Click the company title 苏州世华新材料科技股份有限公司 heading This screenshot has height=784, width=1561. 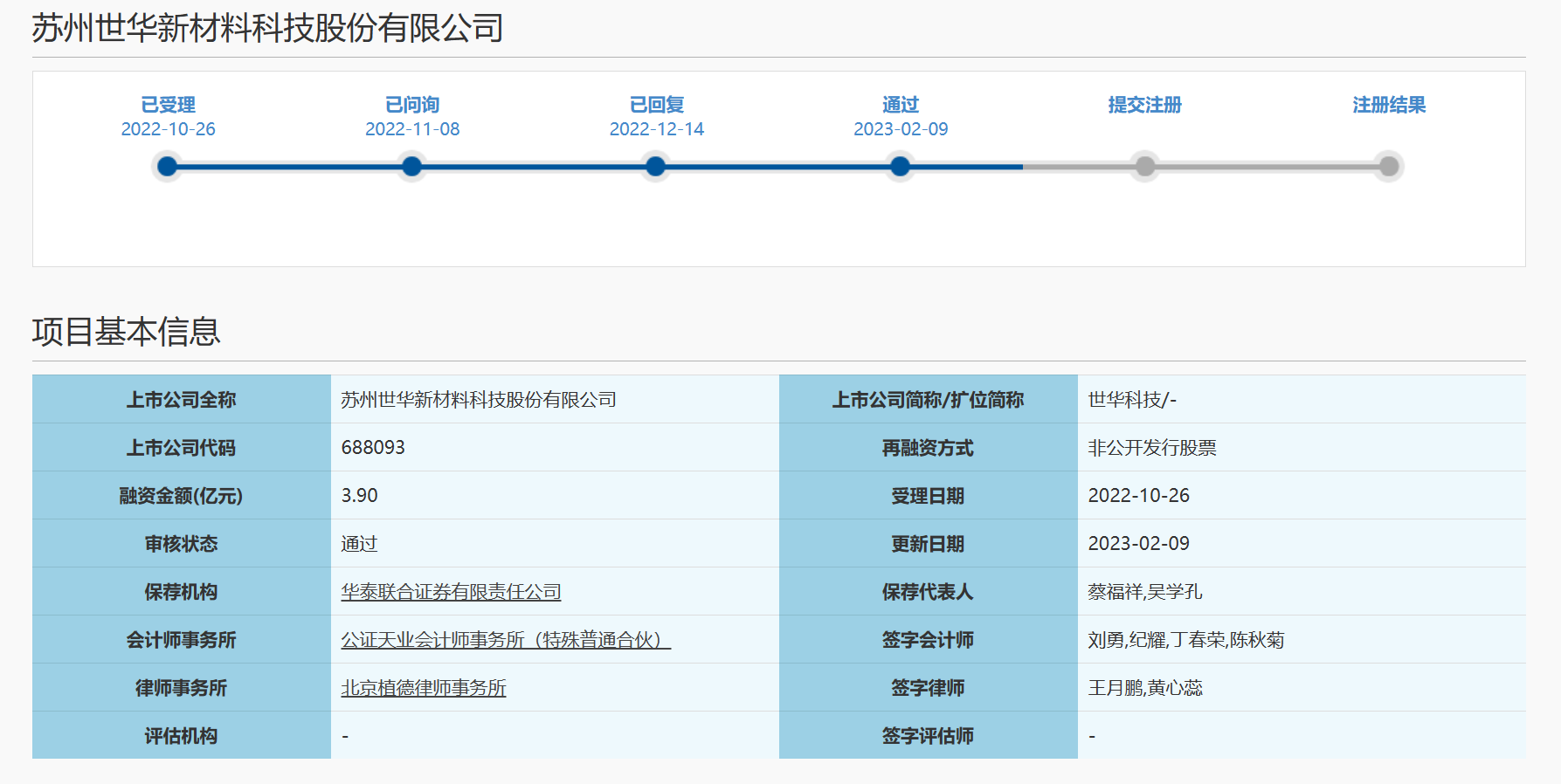[268, 29]
